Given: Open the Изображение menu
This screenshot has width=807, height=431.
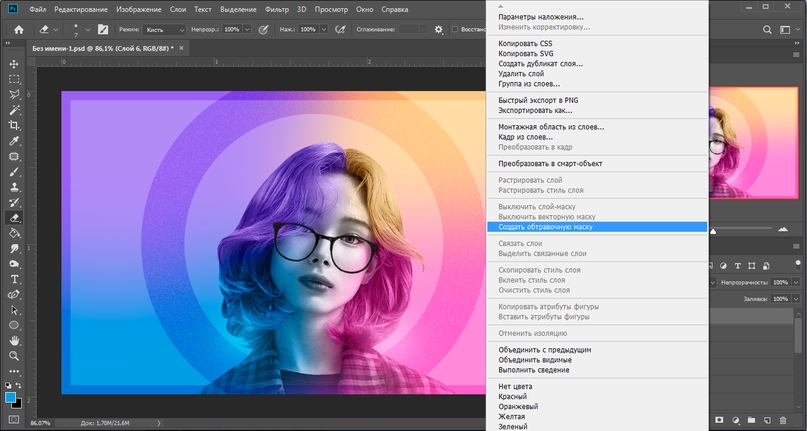Looking at the screenshot, I should pyautogui.click(x=138, y=9).
